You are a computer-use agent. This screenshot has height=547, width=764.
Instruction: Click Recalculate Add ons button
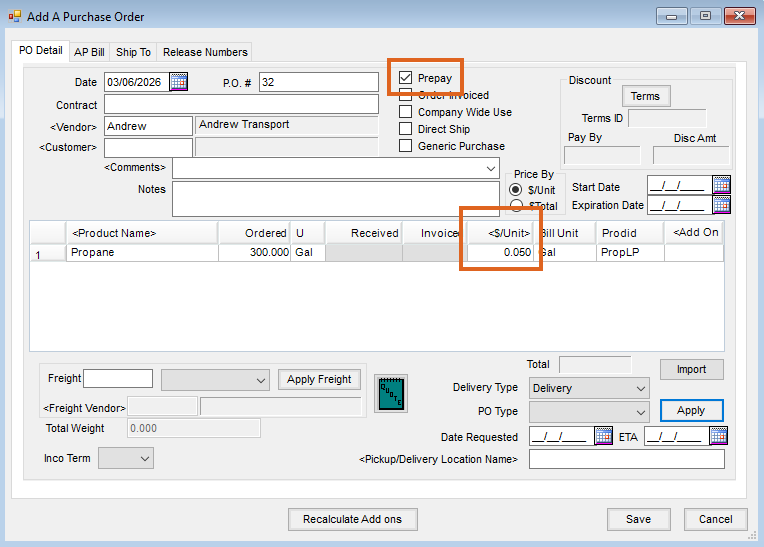click(352, 519)
